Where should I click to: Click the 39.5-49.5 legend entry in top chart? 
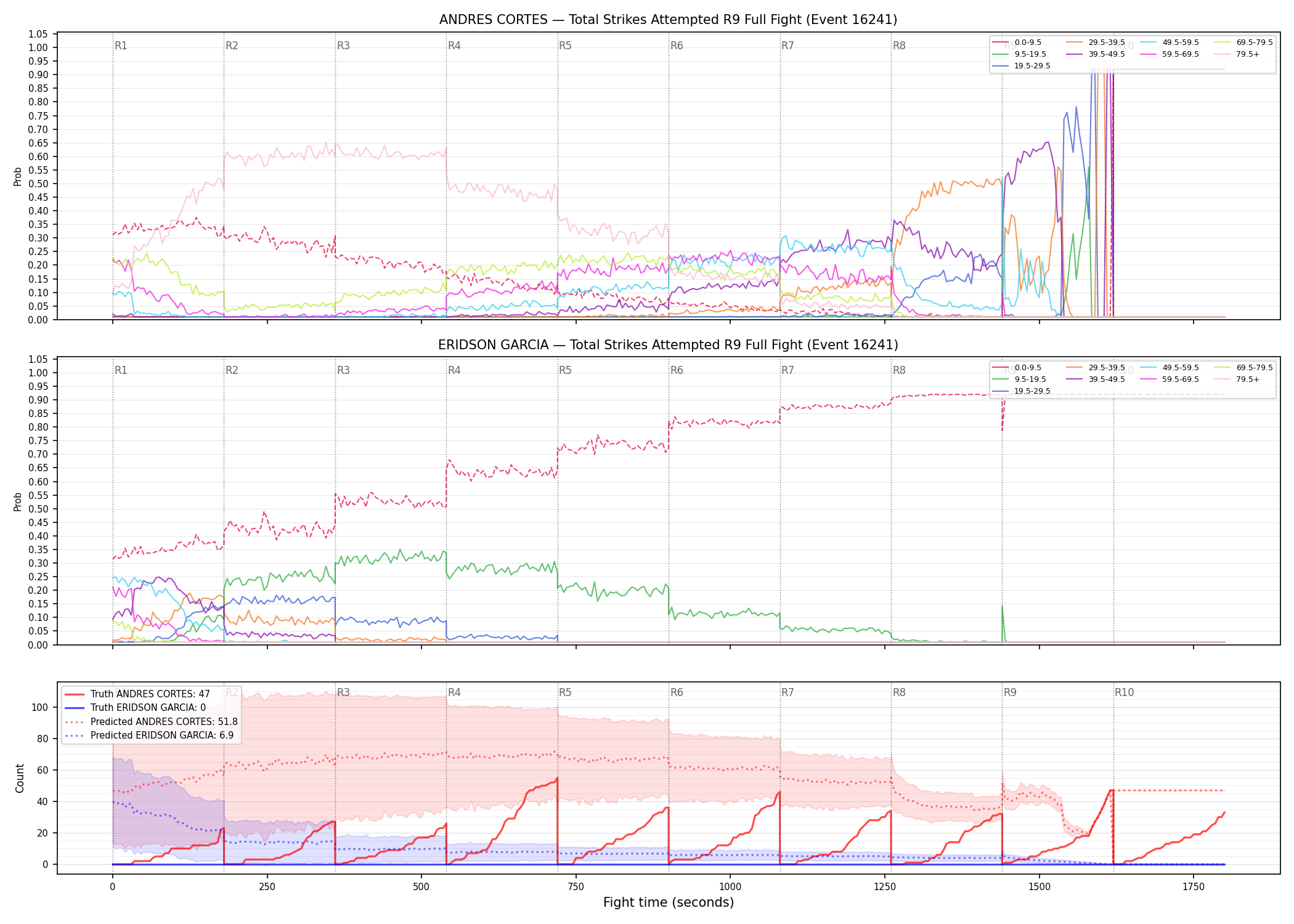click(1096, 54)
